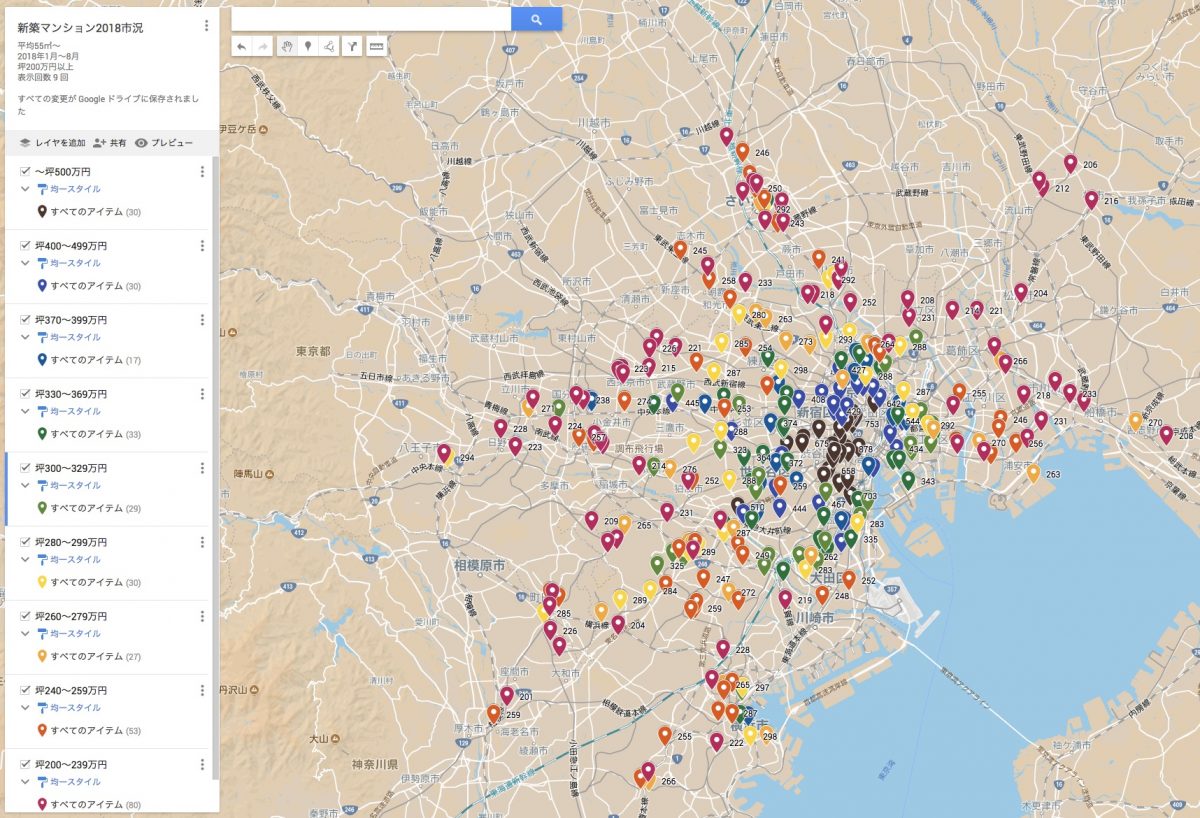This screenshot has width=1200, height=818.
Task: Select the hand pan tool
Action: (286, 46)
